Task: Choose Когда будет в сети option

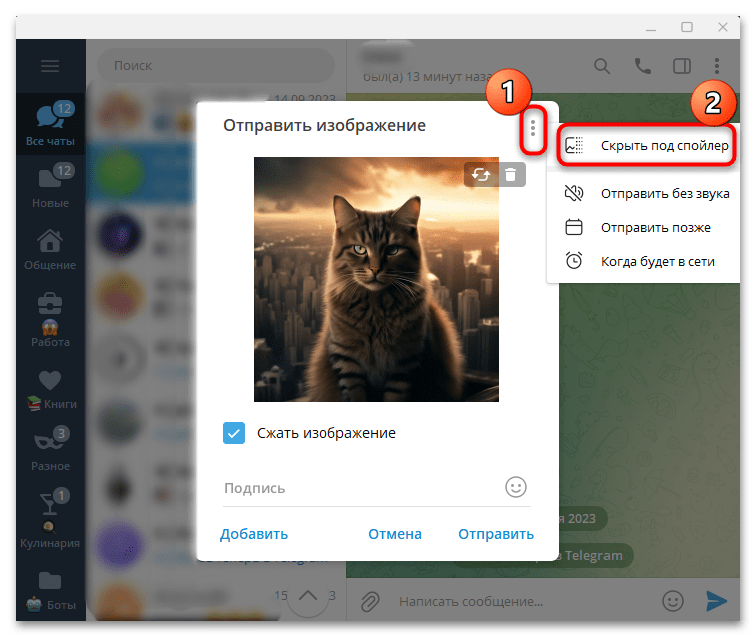Action: point(646,261)
